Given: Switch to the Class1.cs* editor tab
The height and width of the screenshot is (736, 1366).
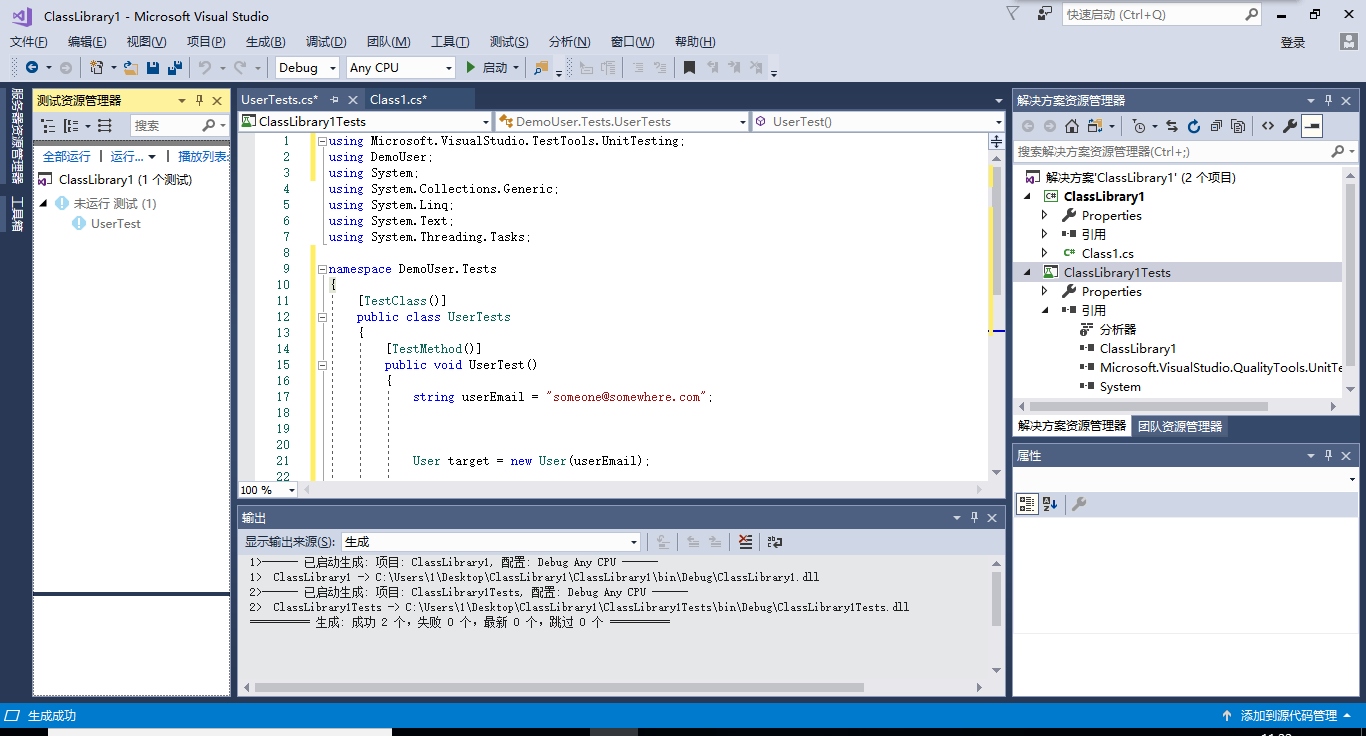Looking at the screenshot, I should pos(398,99).
